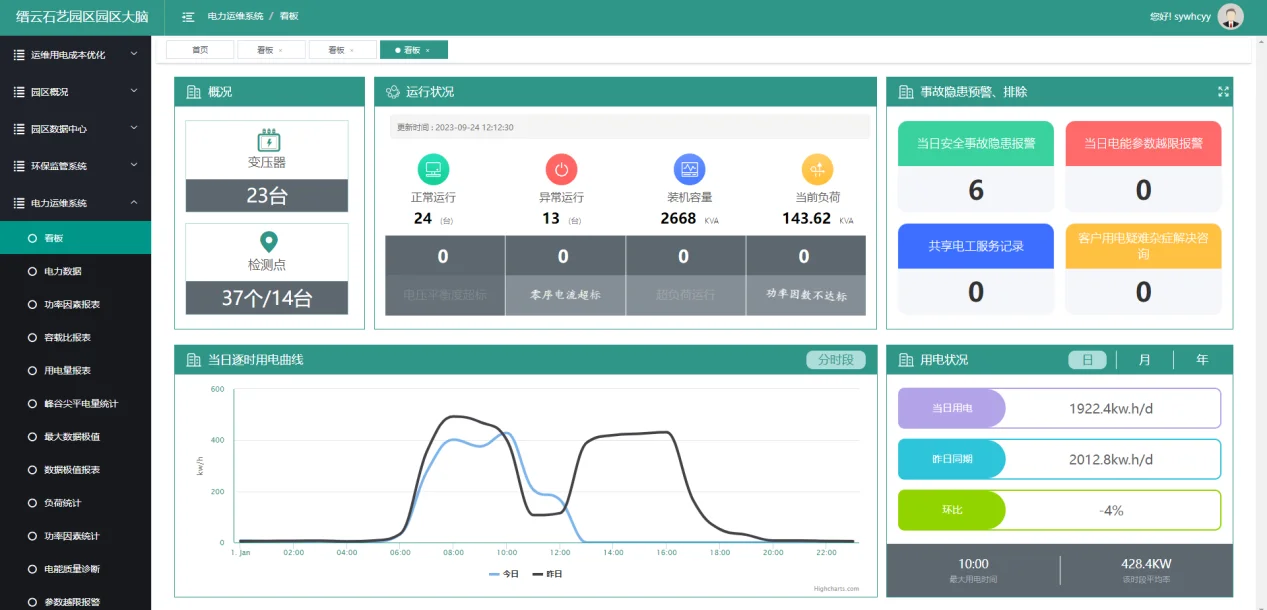Click the green 环比 label
Screen dimensions: 1267x610
point(952,510)
